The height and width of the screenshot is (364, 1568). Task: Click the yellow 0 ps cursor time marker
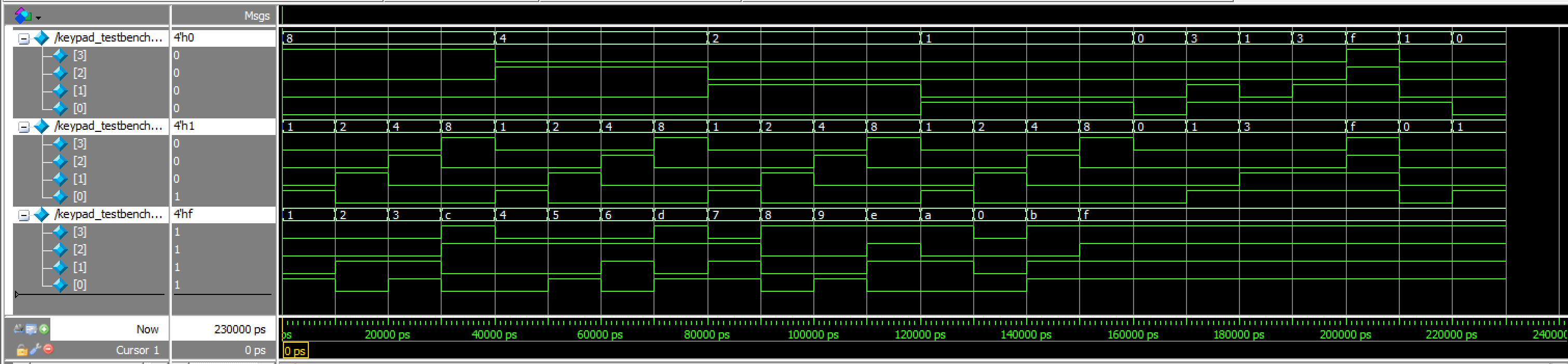click(x=295, y=350)
